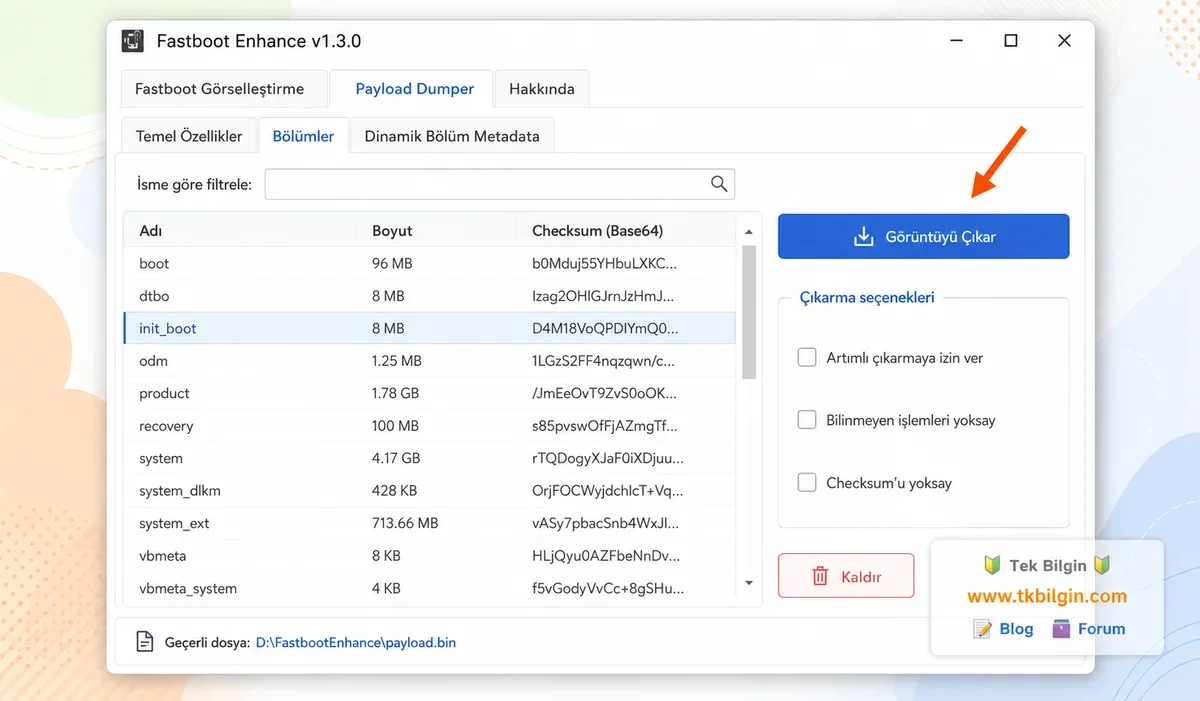This screenshot has height=701, width=1200.
Task: Click the partition list scrollbar thumb
Action: (749, 313)
